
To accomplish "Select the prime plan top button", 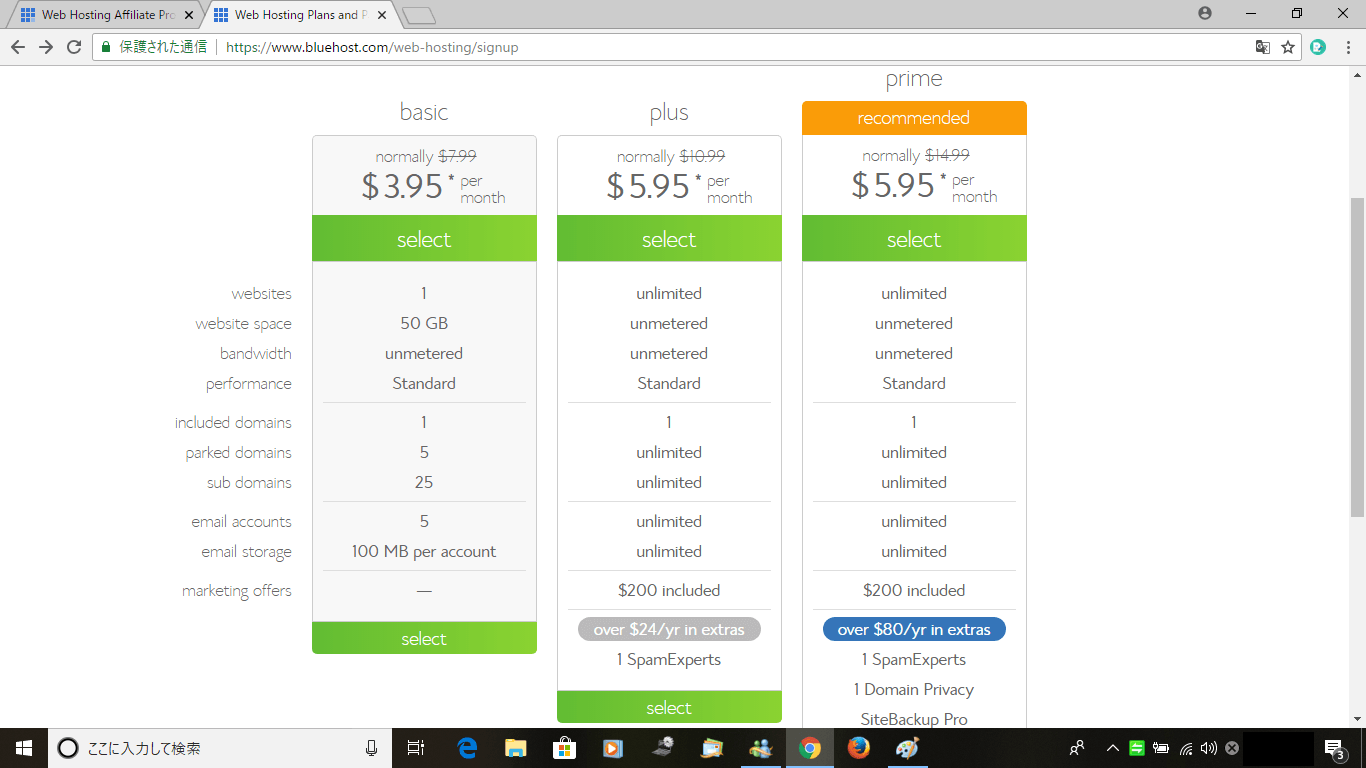I will click(914, 239).
